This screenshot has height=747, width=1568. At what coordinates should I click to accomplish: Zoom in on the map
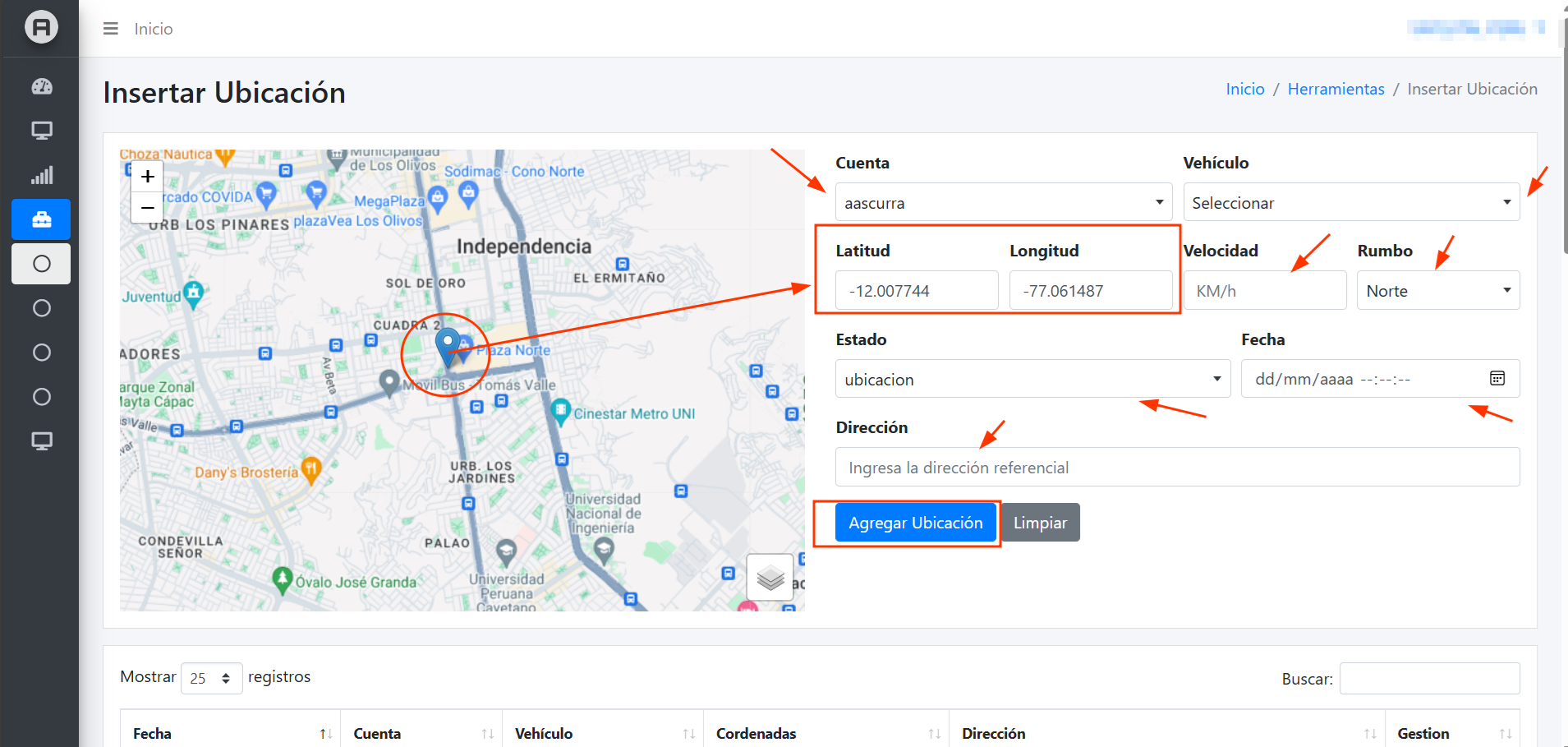148,177
